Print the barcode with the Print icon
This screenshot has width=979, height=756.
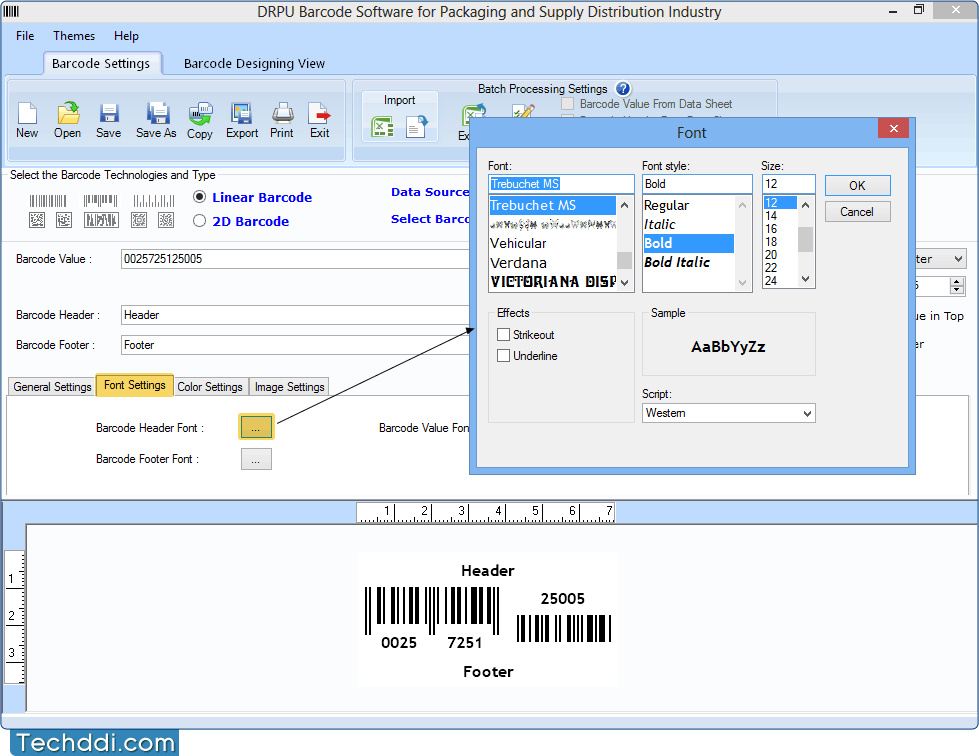tap(282, 113)
